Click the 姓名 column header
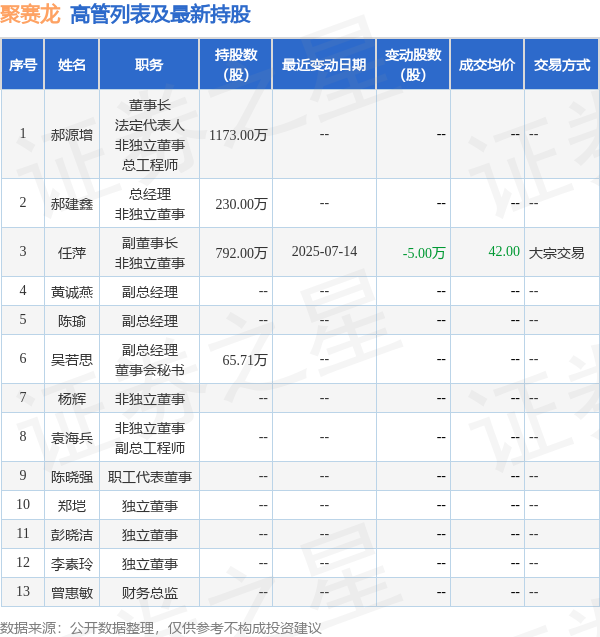The image size is (600, 637). point(71,65)
